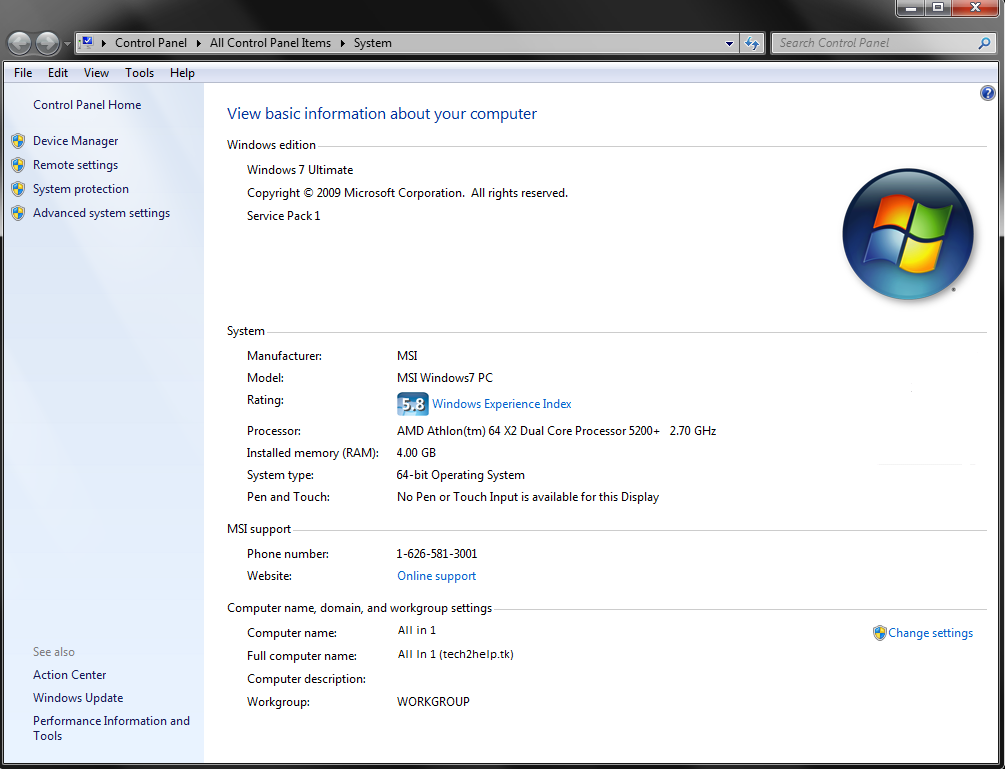This screenshot has height=769, width=1005.
Task: Click inside the Search Control Panel field
Action: tap(860, 43)
